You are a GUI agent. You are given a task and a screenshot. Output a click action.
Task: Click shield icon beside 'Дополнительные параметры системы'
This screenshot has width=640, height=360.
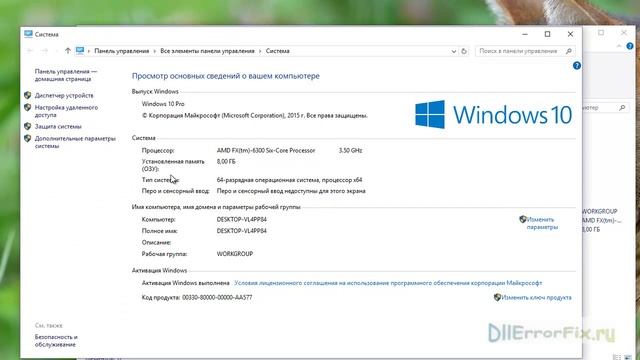click(27, 138)
